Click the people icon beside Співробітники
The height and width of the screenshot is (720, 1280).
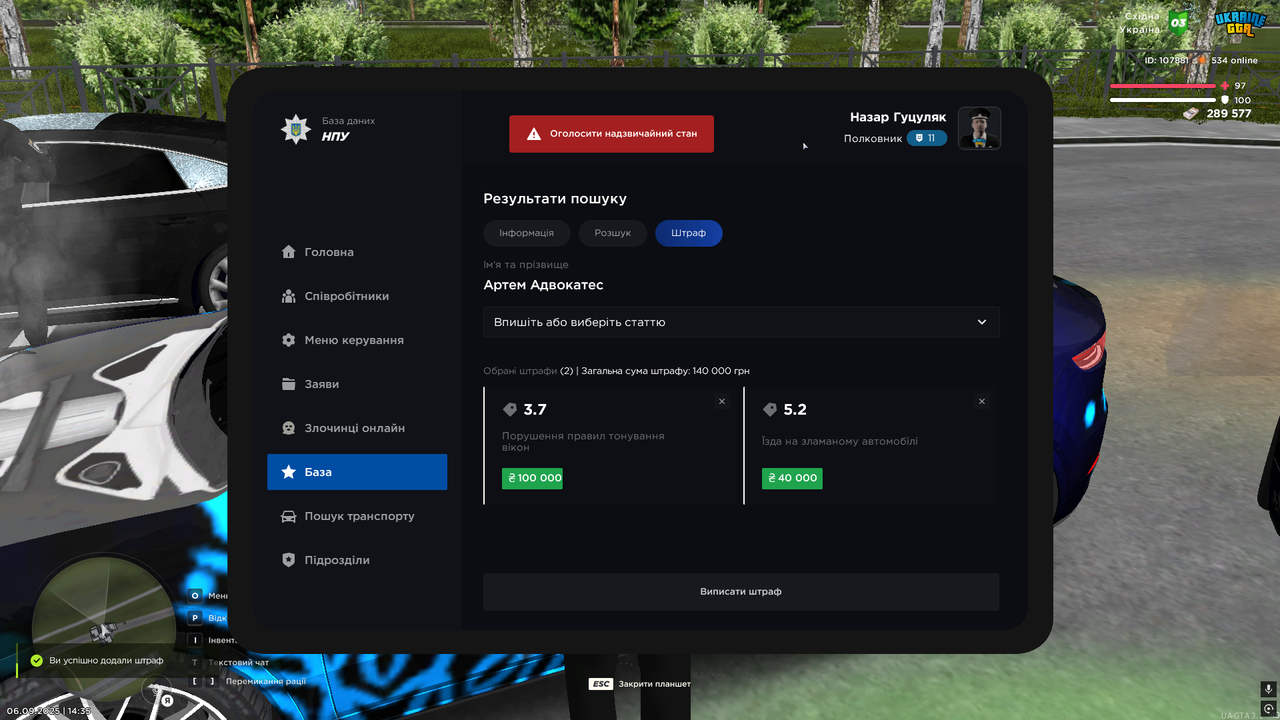tap(289, 296)
